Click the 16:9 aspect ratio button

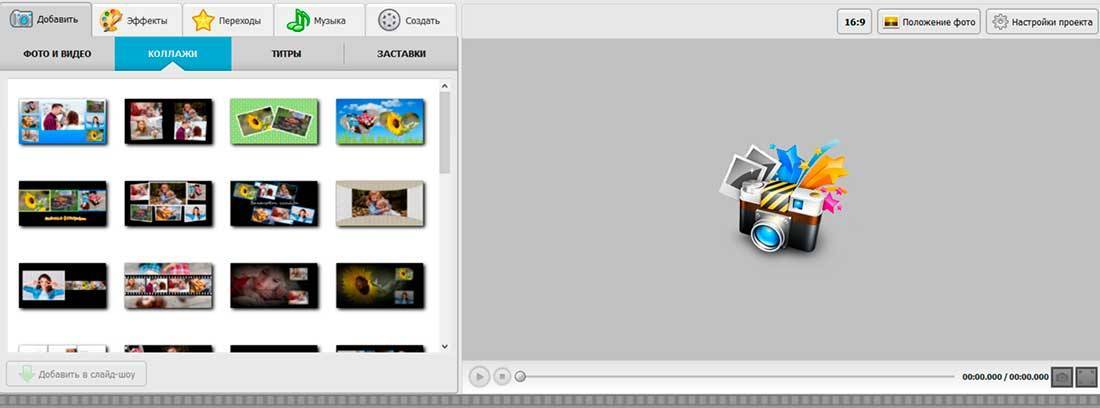854,22
